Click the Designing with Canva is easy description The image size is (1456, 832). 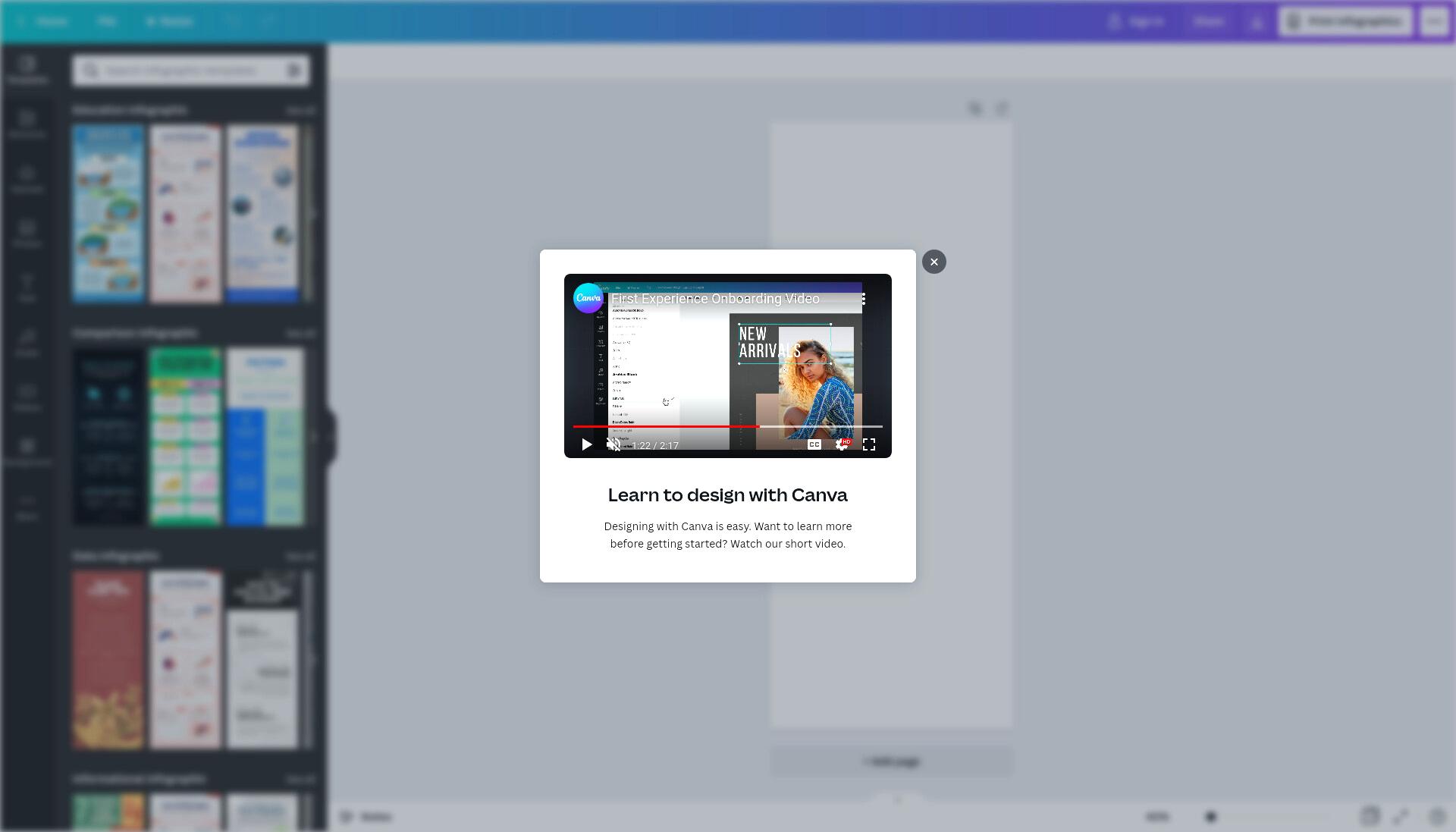[727, 535]
